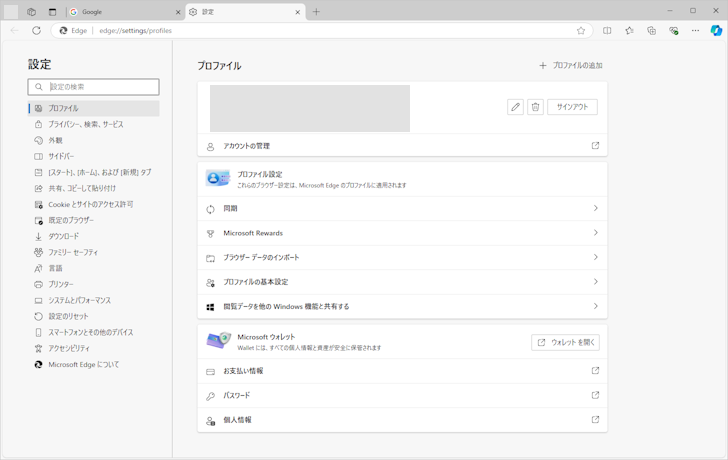
Task: Click ウォレットを開く button
Action: coord(566,342)
